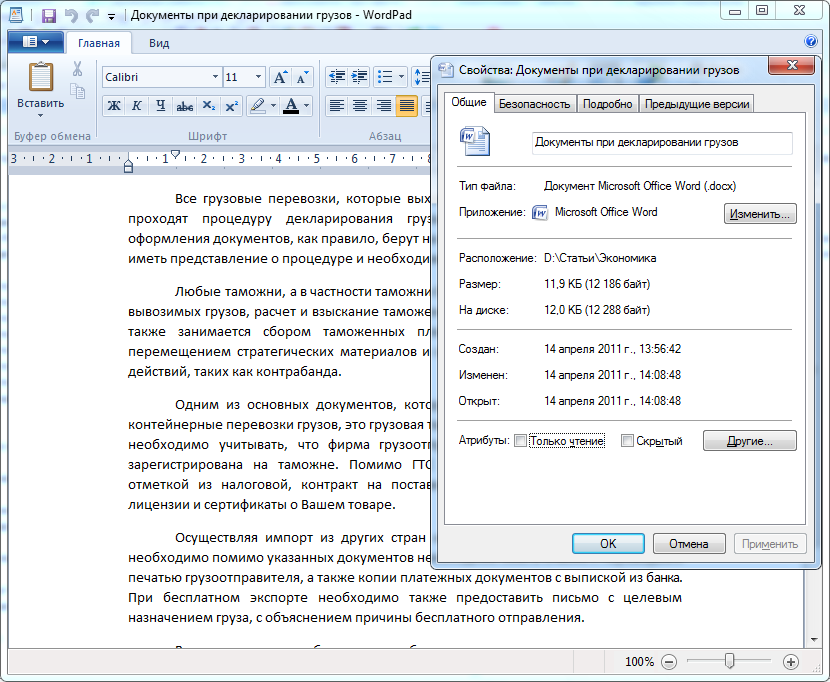Apply strikethrough formatting
This screenshot has height=682, width=830.
184,106
